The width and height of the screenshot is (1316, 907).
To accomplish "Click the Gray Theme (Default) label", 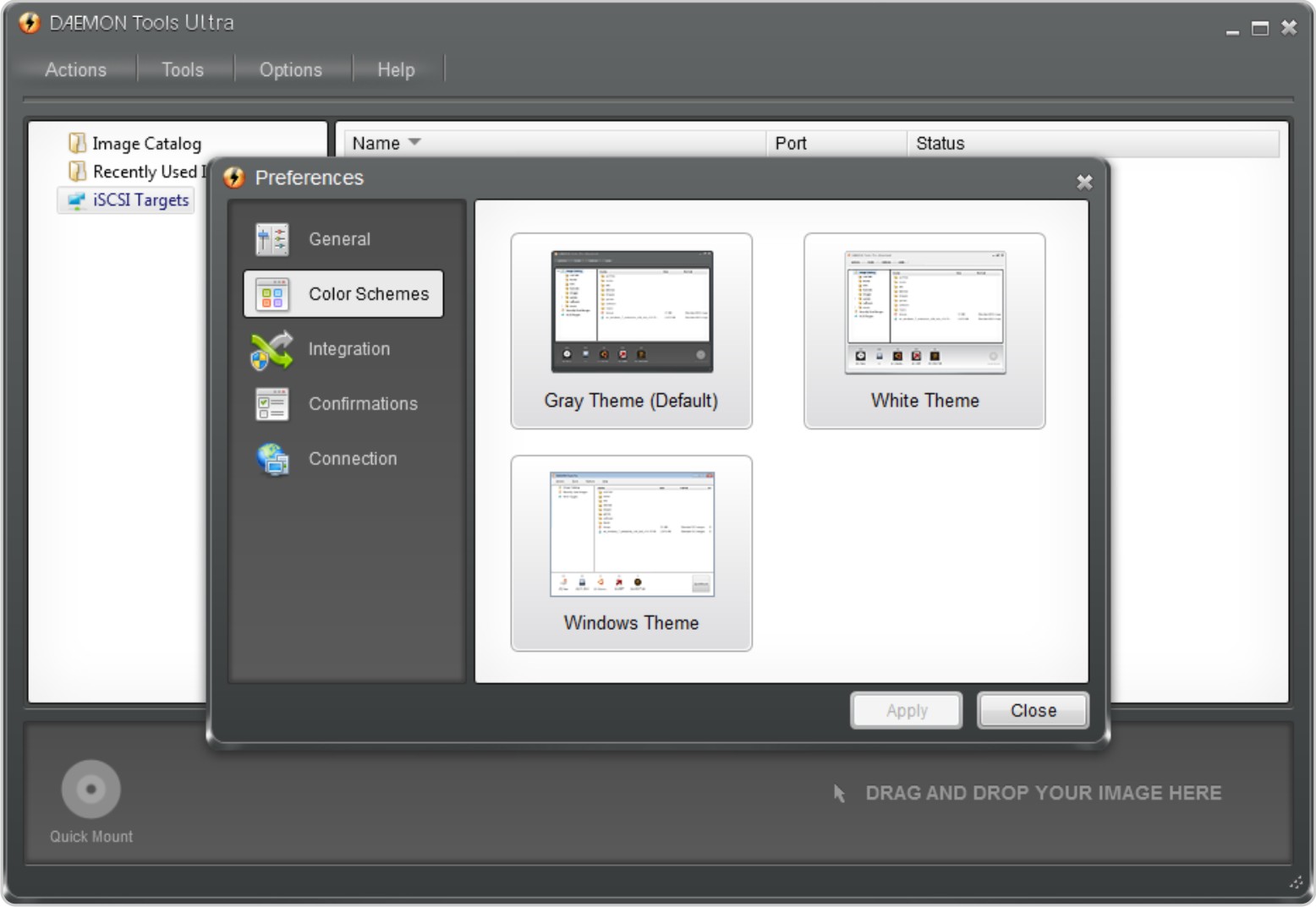I will point(631,401).
